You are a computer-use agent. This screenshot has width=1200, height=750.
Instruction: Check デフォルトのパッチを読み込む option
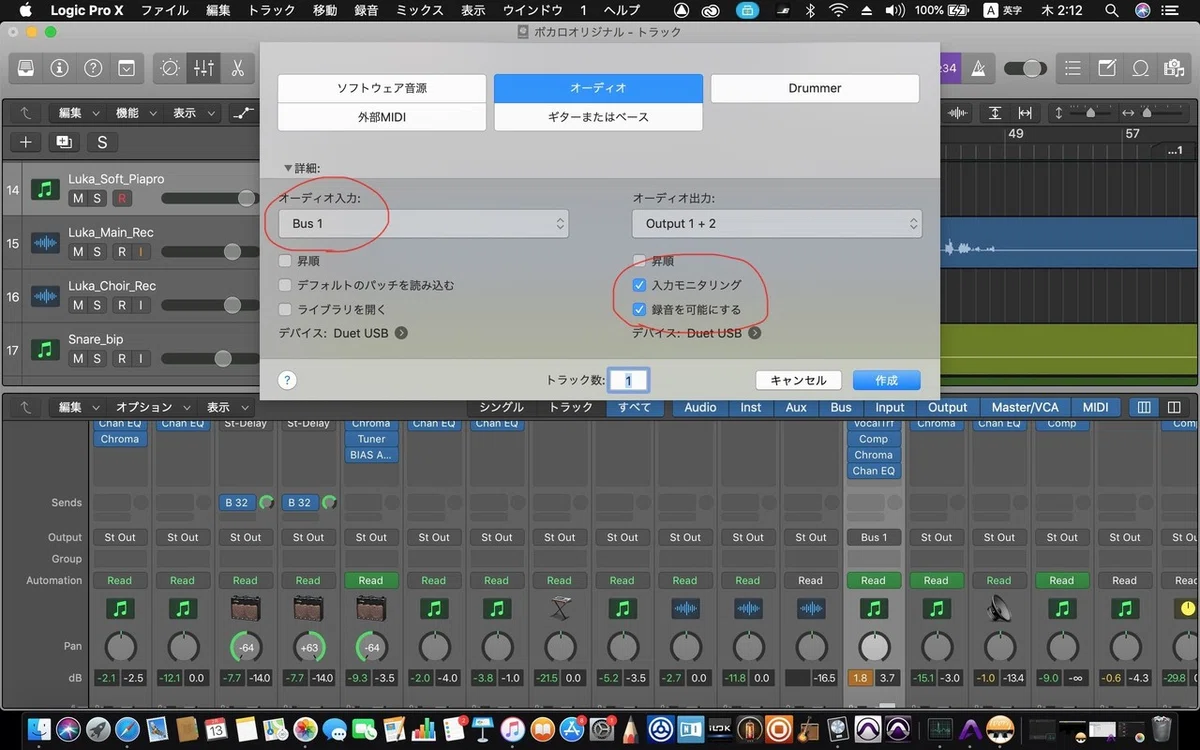[286, 285]
